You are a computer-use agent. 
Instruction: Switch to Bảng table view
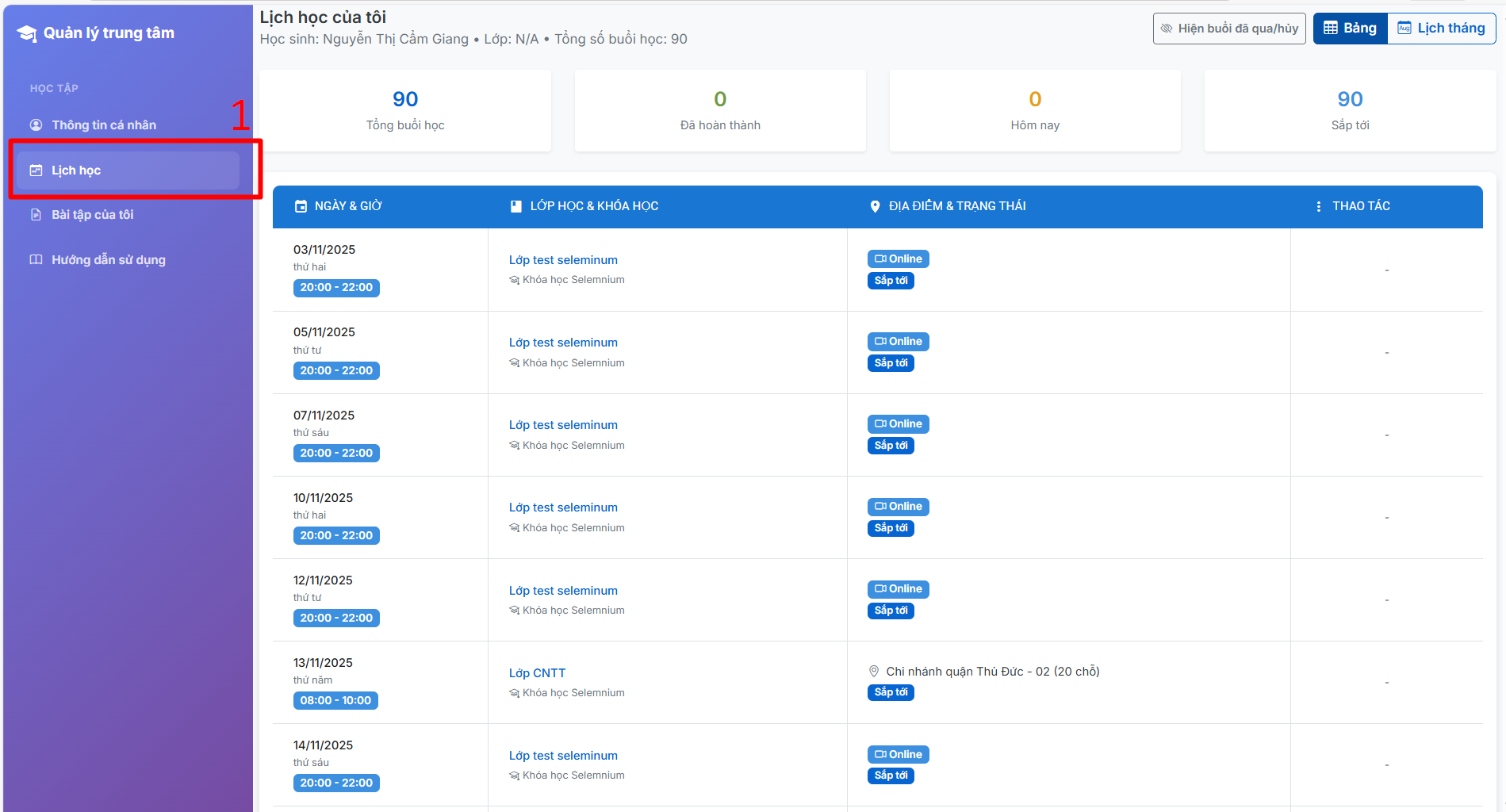coord(1350,29)
